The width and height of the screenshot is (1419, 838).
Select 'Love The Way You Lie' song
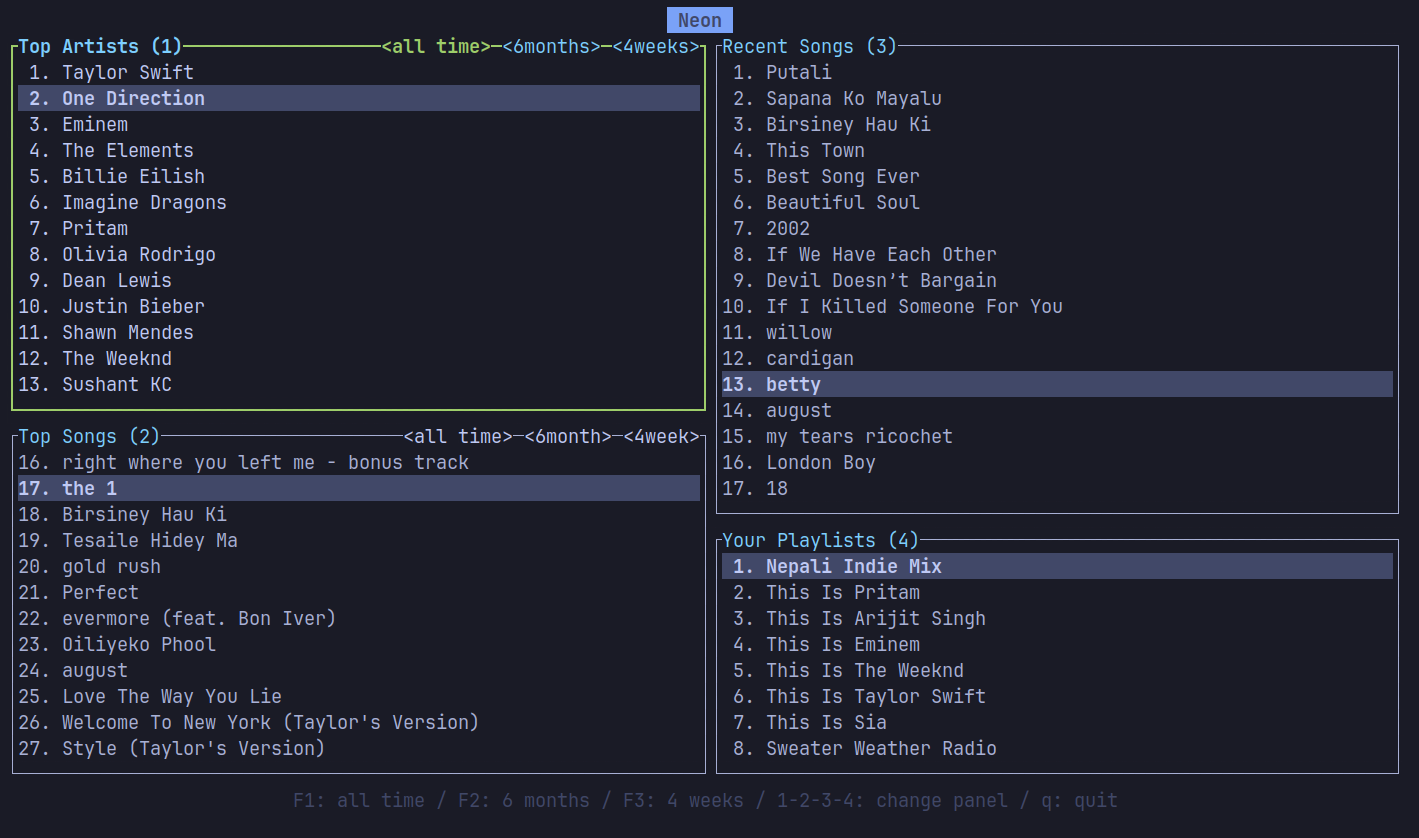pos(171,697)
